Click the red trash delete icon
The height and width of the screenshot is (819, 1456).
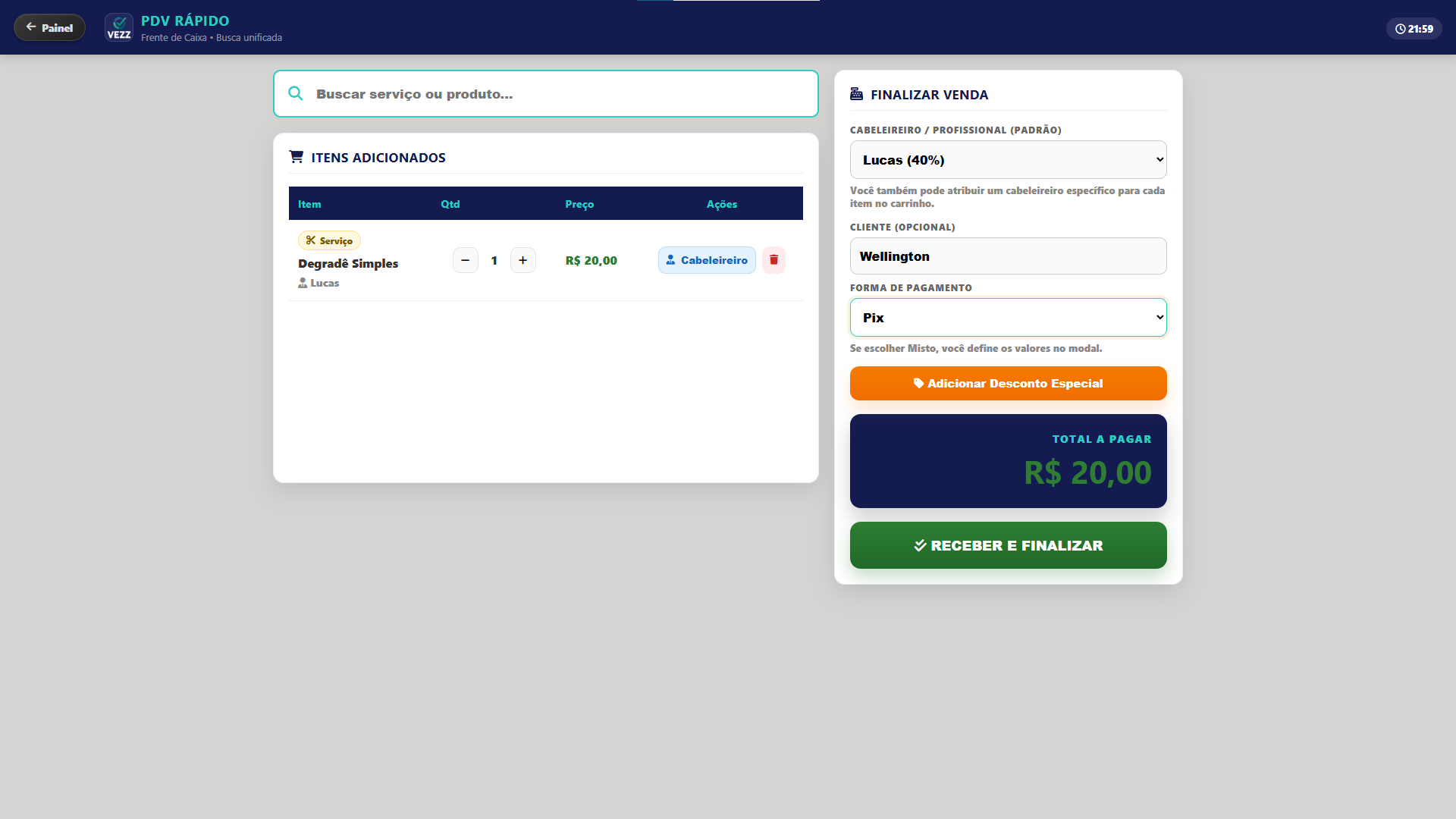(x=773, y=260)
